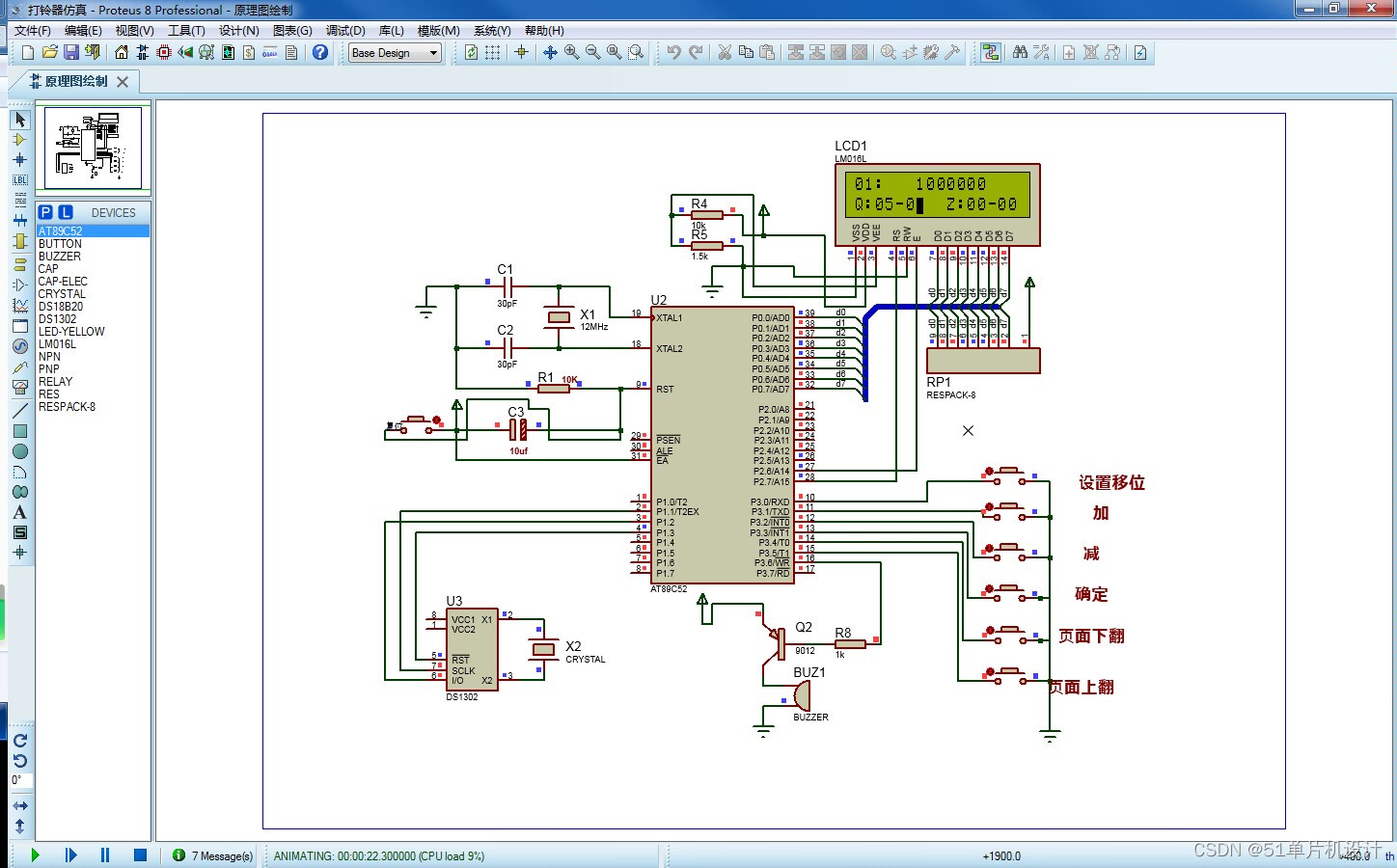1397x868 pixels.
Task: Click the Play simulation button
Action: 36,855
